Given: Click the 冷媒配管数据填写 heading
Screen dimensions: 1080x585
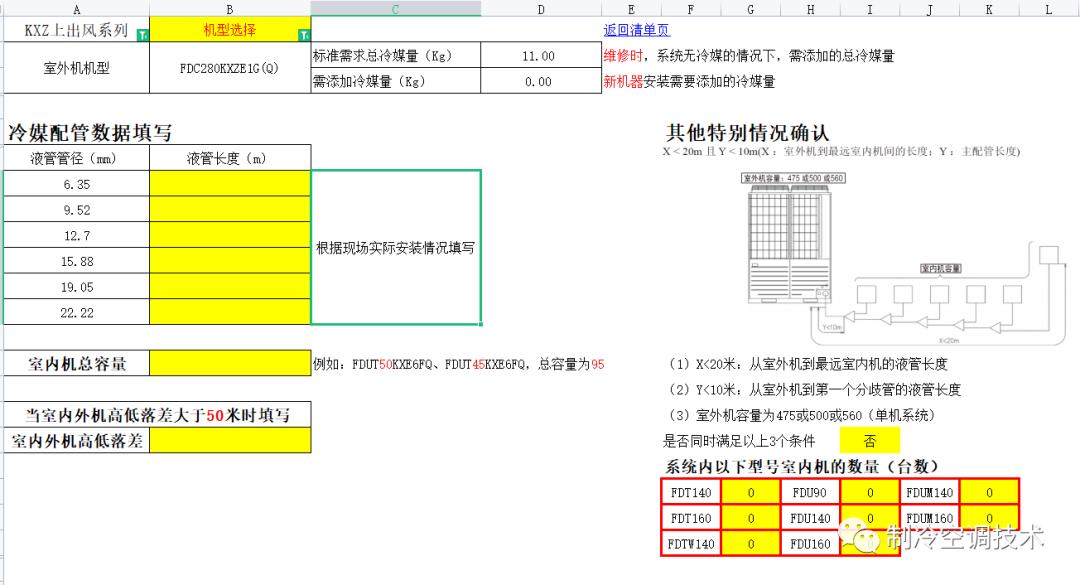Looking at the screenshot, I should (90, 132).
